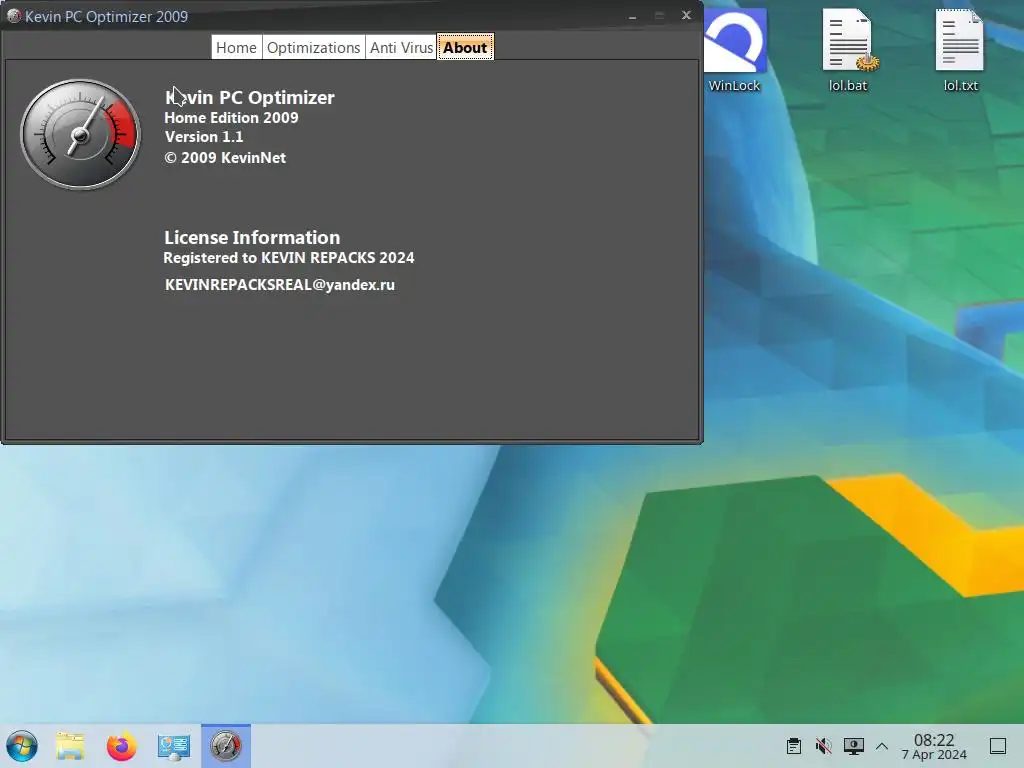Click the 'License Information' heading
1024x768 pixels.
[x=252, y=237]
